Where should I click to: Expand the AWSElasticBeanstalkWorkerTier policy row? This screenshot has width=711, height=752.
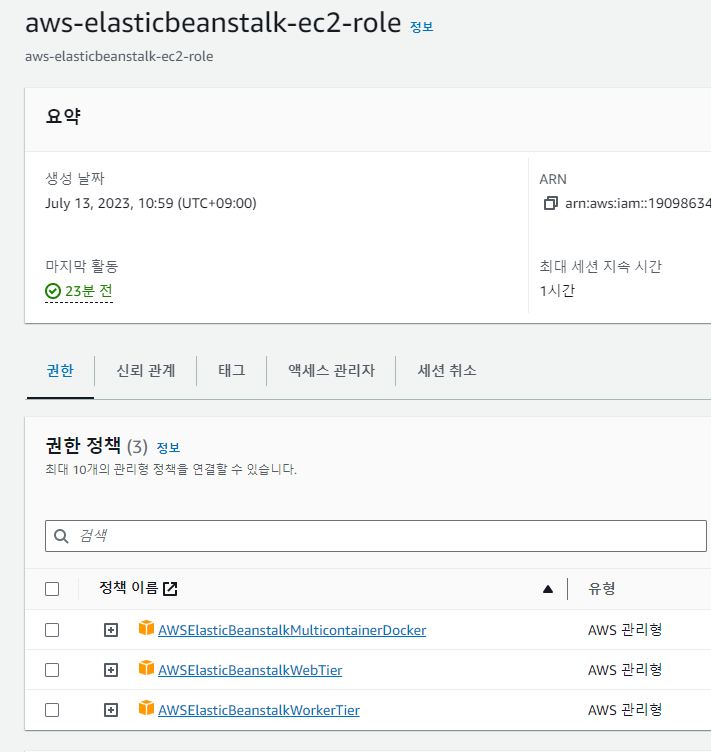111,710
